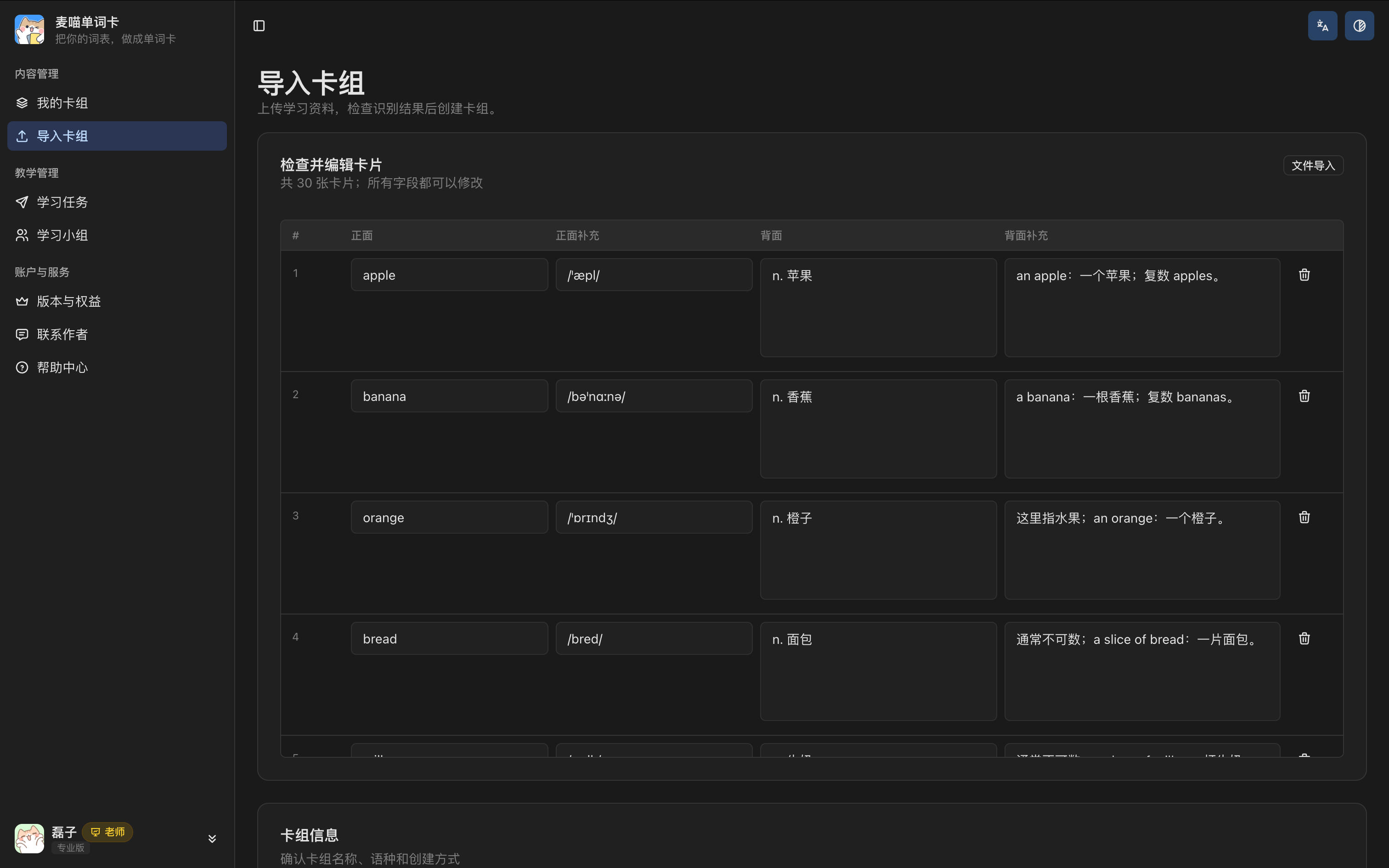Viewport: 1389px width, 868px height.
Task: Edit the back field 'n. 苹果'
Action: 878,308
